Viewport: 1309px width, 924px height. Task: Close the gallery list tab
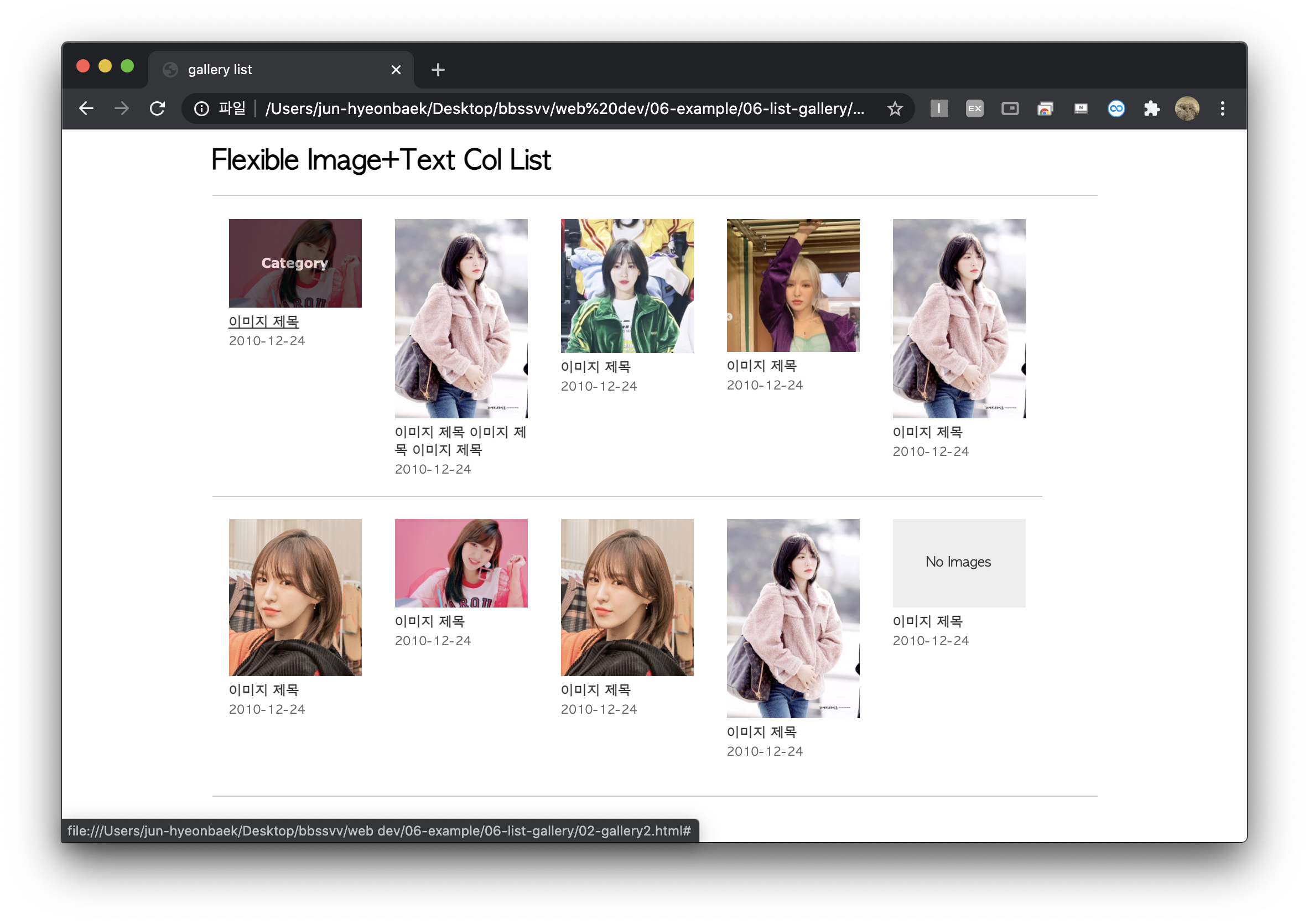point(396,70)
